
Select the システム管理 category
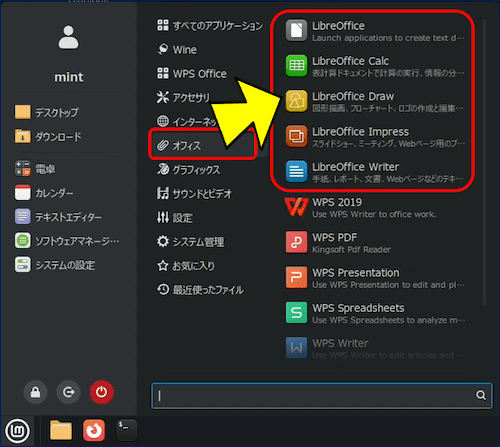click(x=190, y=241)
